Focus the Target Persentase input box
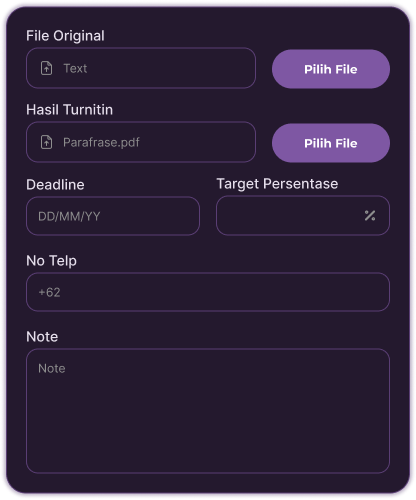Viewport: 416px width, 500px height. [x=303, y=216]
